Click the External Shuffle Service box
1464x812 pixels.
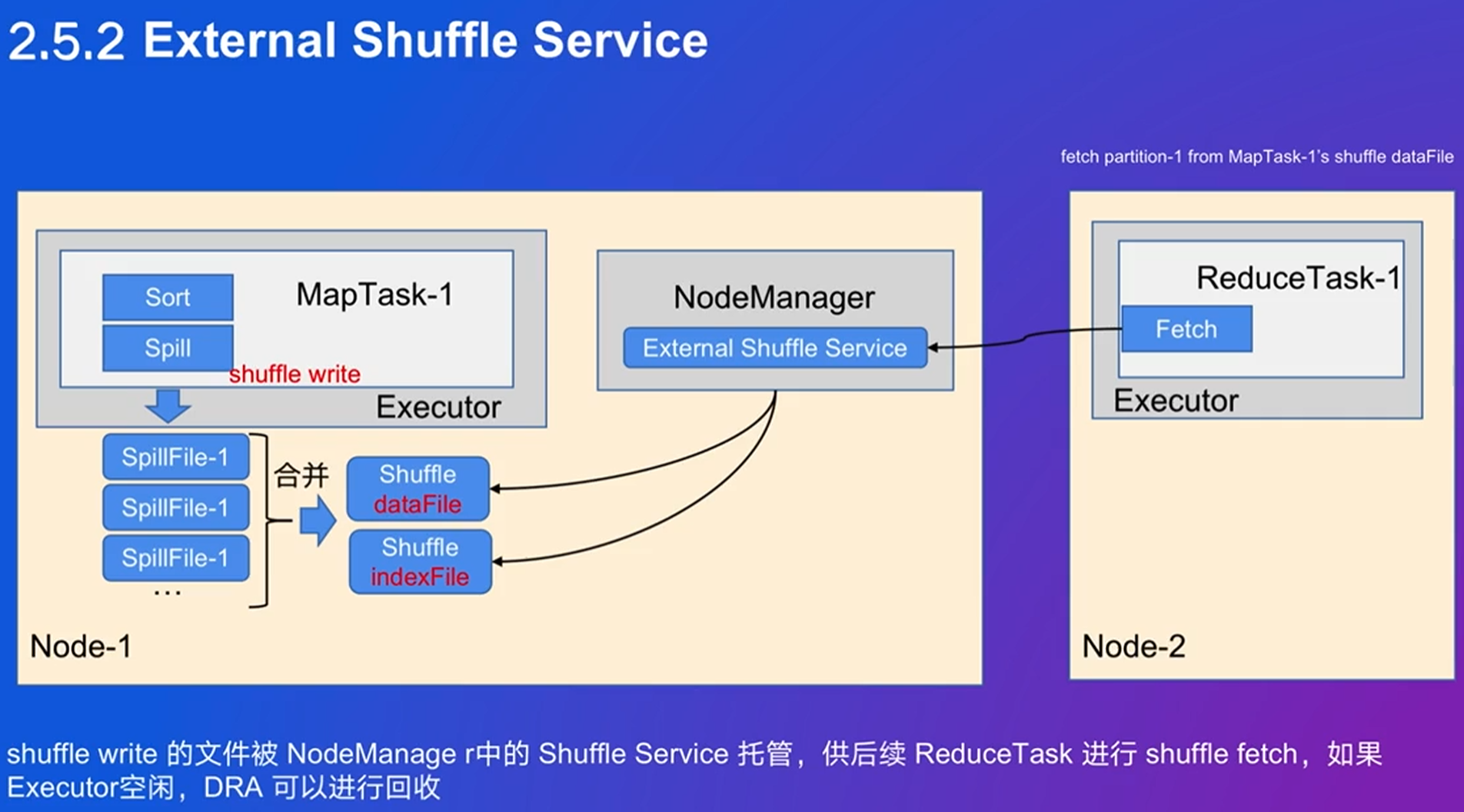(774, 348)
